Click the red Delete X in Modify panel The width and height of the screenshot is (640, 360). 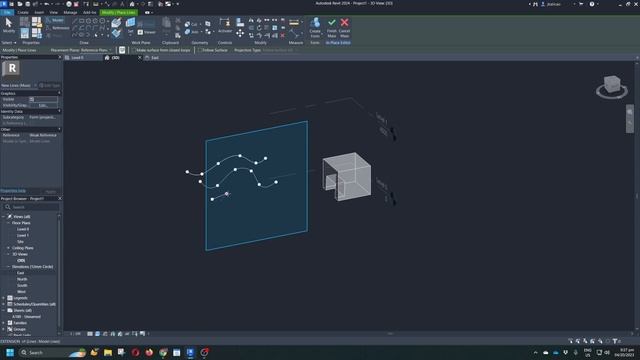pos(282,36)
